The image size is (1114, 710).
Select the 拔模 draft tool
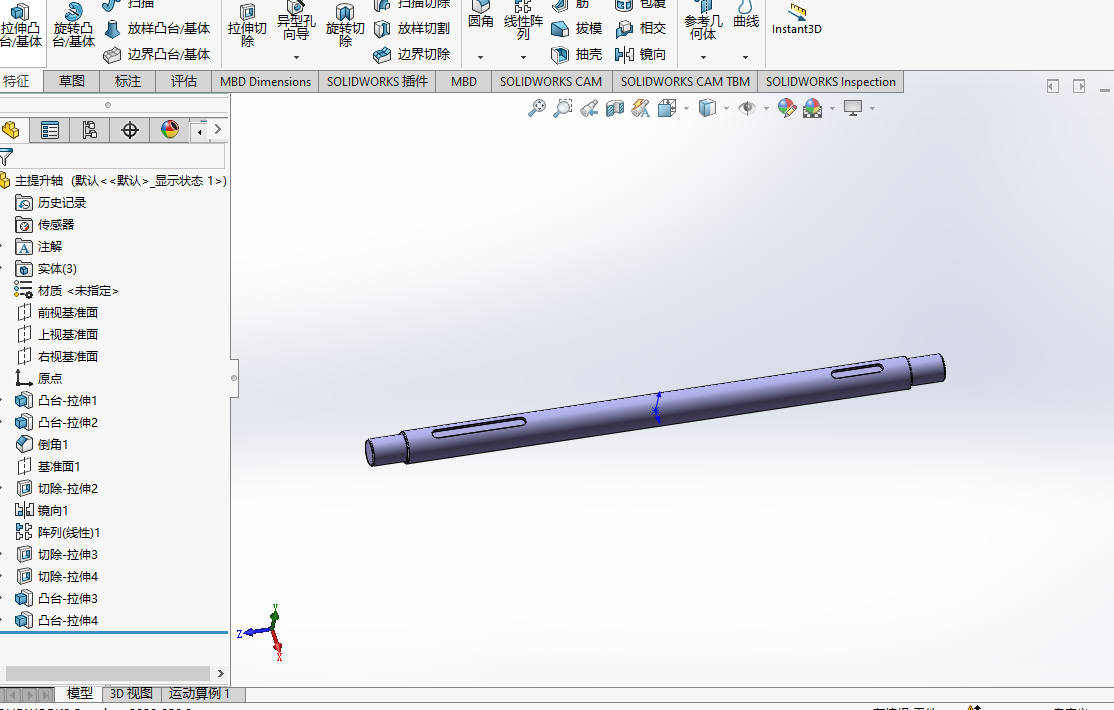pyautogui.click(x=577, y=28)
